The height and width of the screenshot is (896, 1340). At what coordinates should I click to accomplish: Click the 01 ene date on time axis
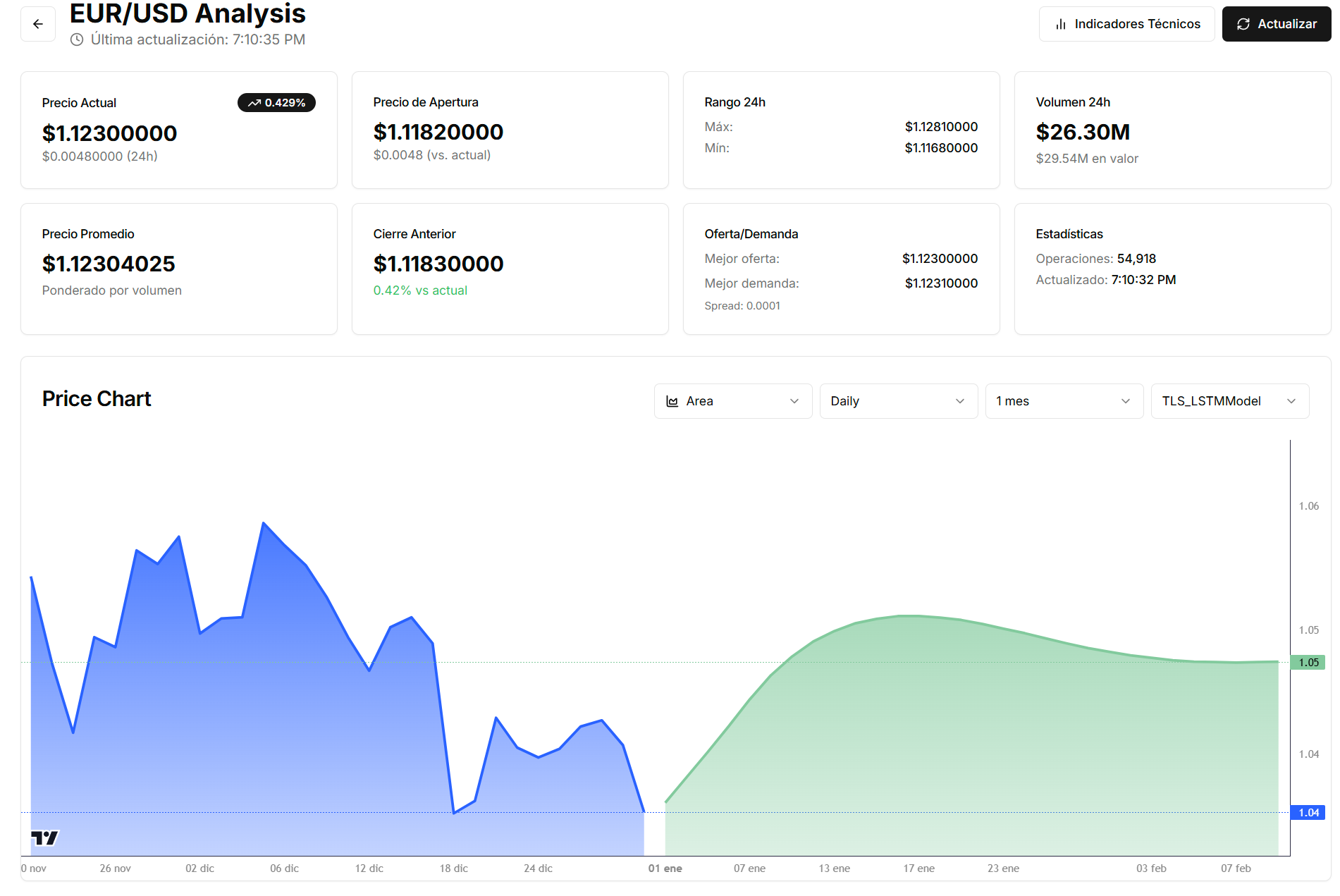pyautogui.click(x=665, y=869)
